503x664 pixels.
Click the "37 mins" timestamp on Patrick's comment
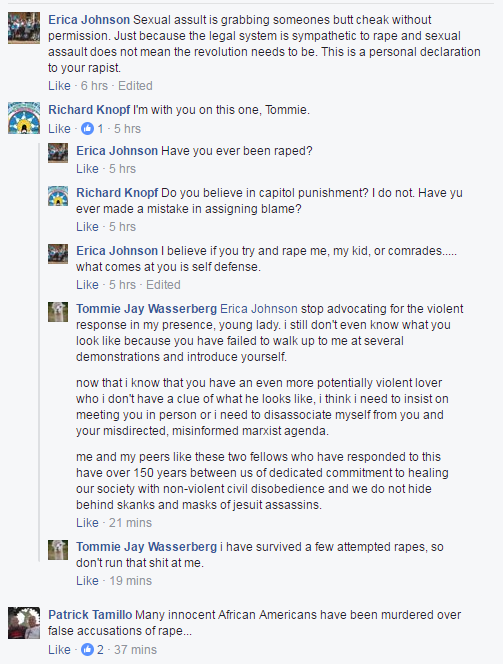pyautogui.click(x=135, y=649)
